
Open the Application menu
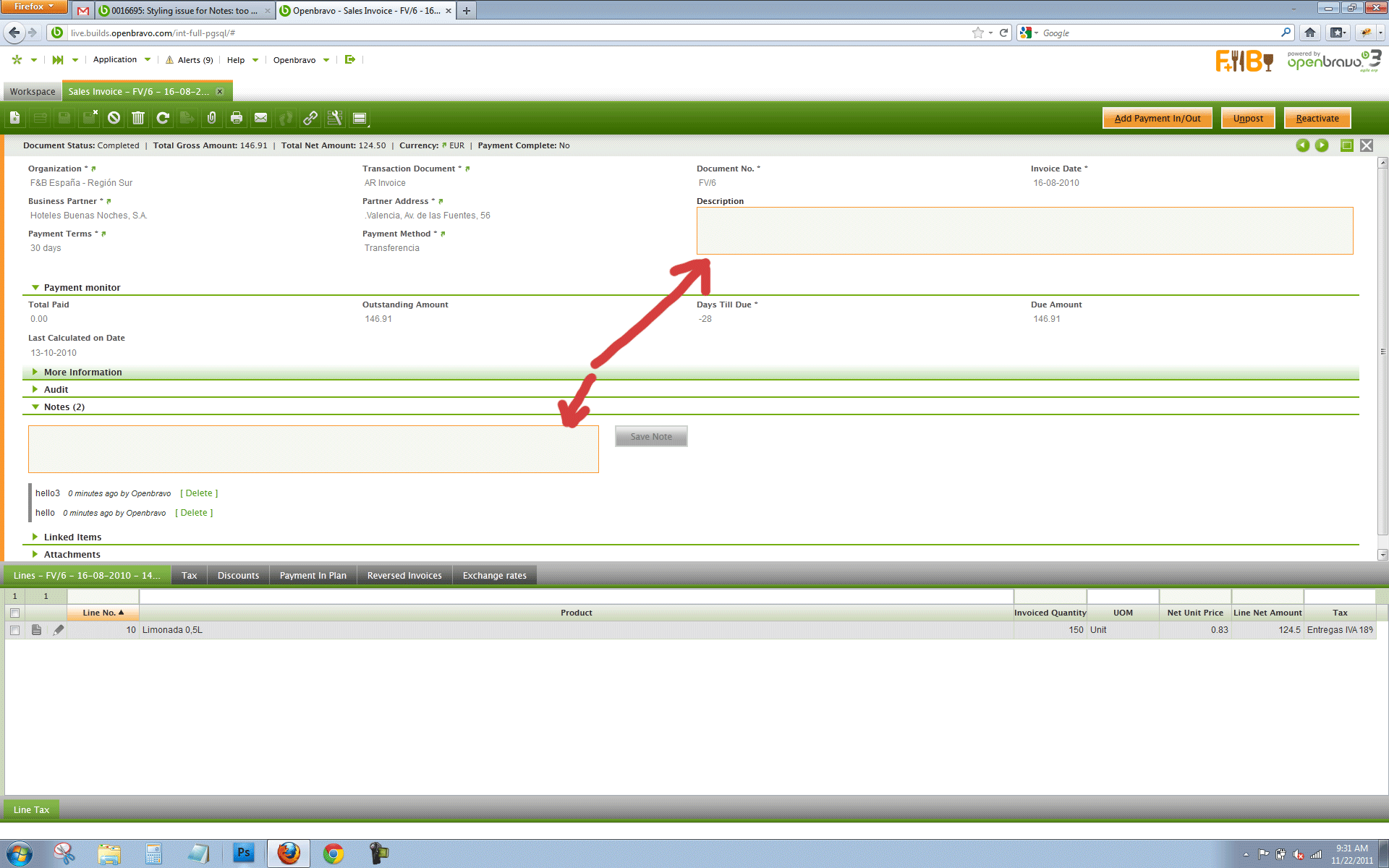pos(115,60)
